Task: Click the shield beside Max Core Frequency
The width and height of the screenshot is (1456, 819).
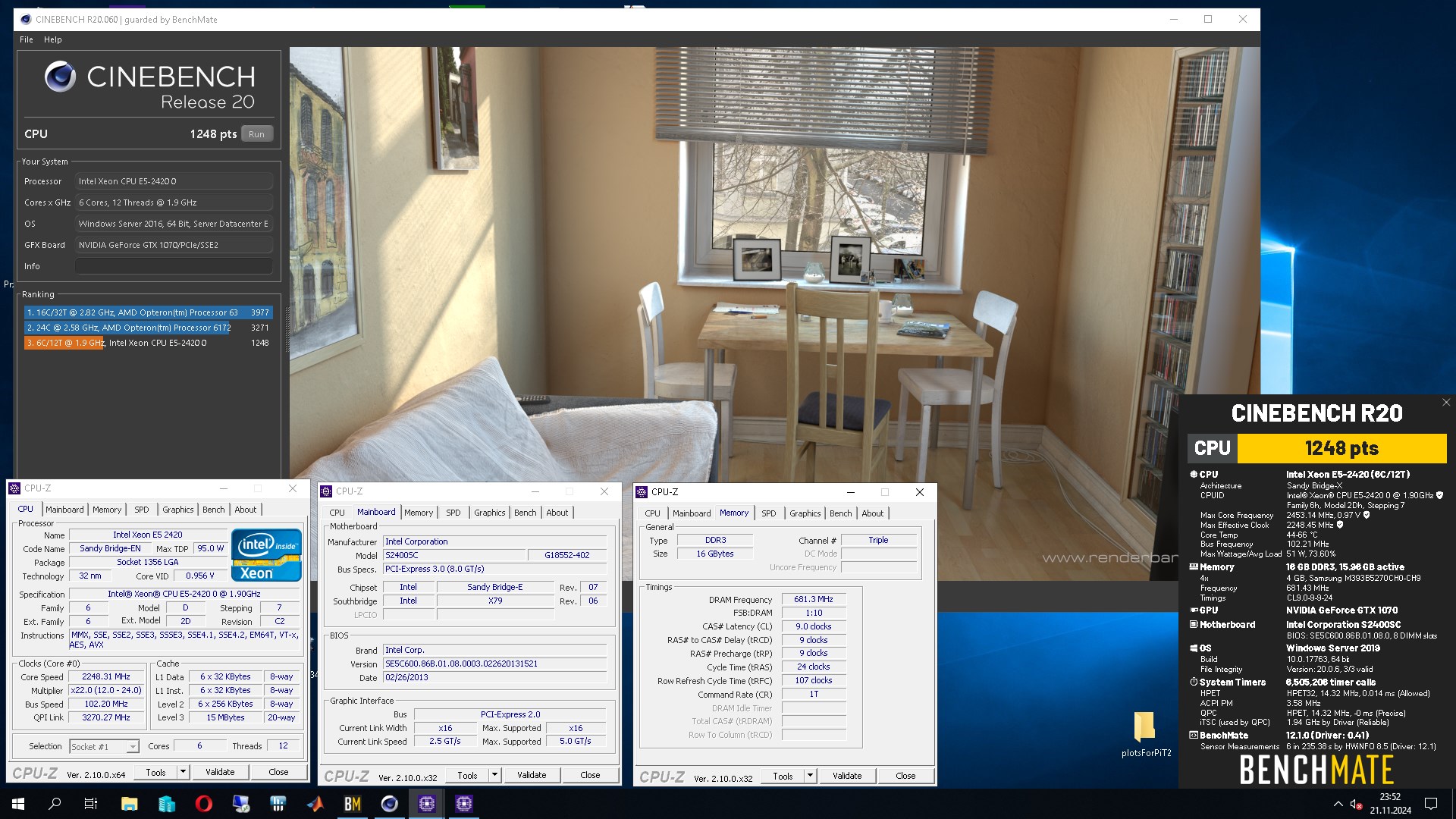Action: tap(1367, 516)
